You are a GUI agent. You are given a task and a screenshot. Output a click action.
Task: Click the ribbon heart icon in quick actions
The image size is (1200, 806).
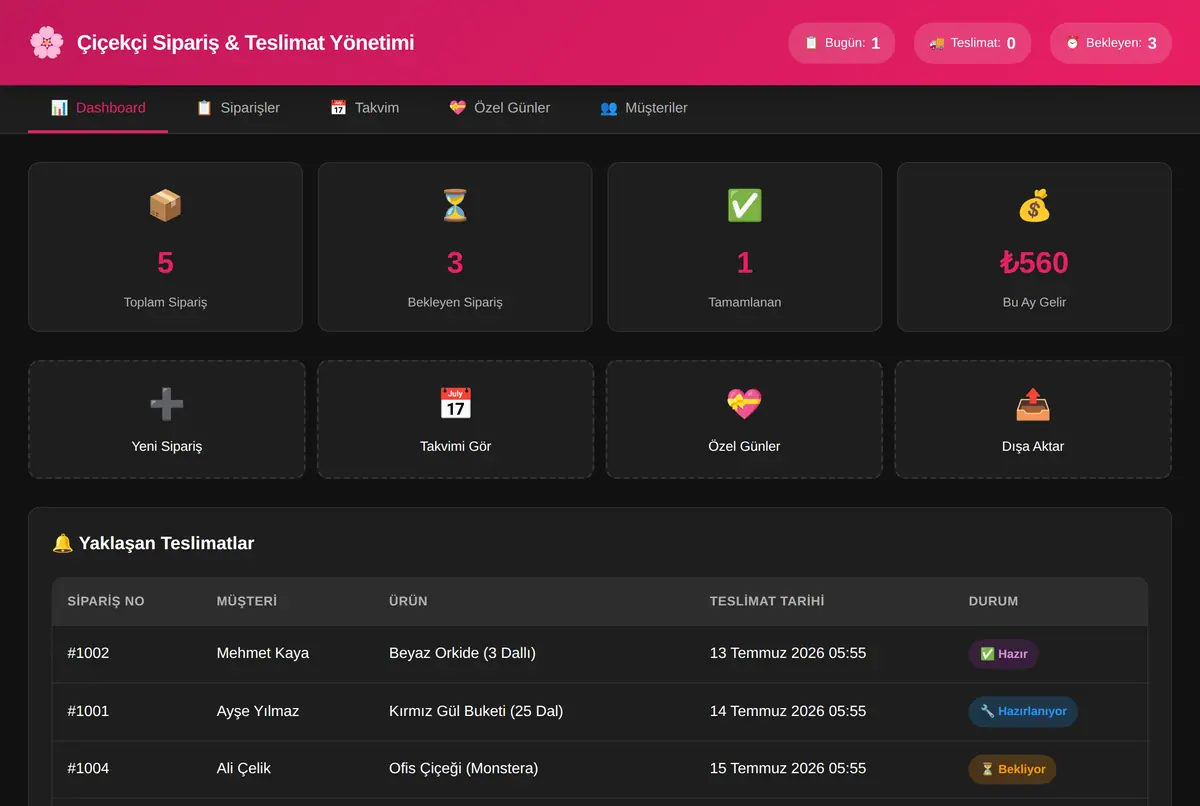tap(744, 404)
